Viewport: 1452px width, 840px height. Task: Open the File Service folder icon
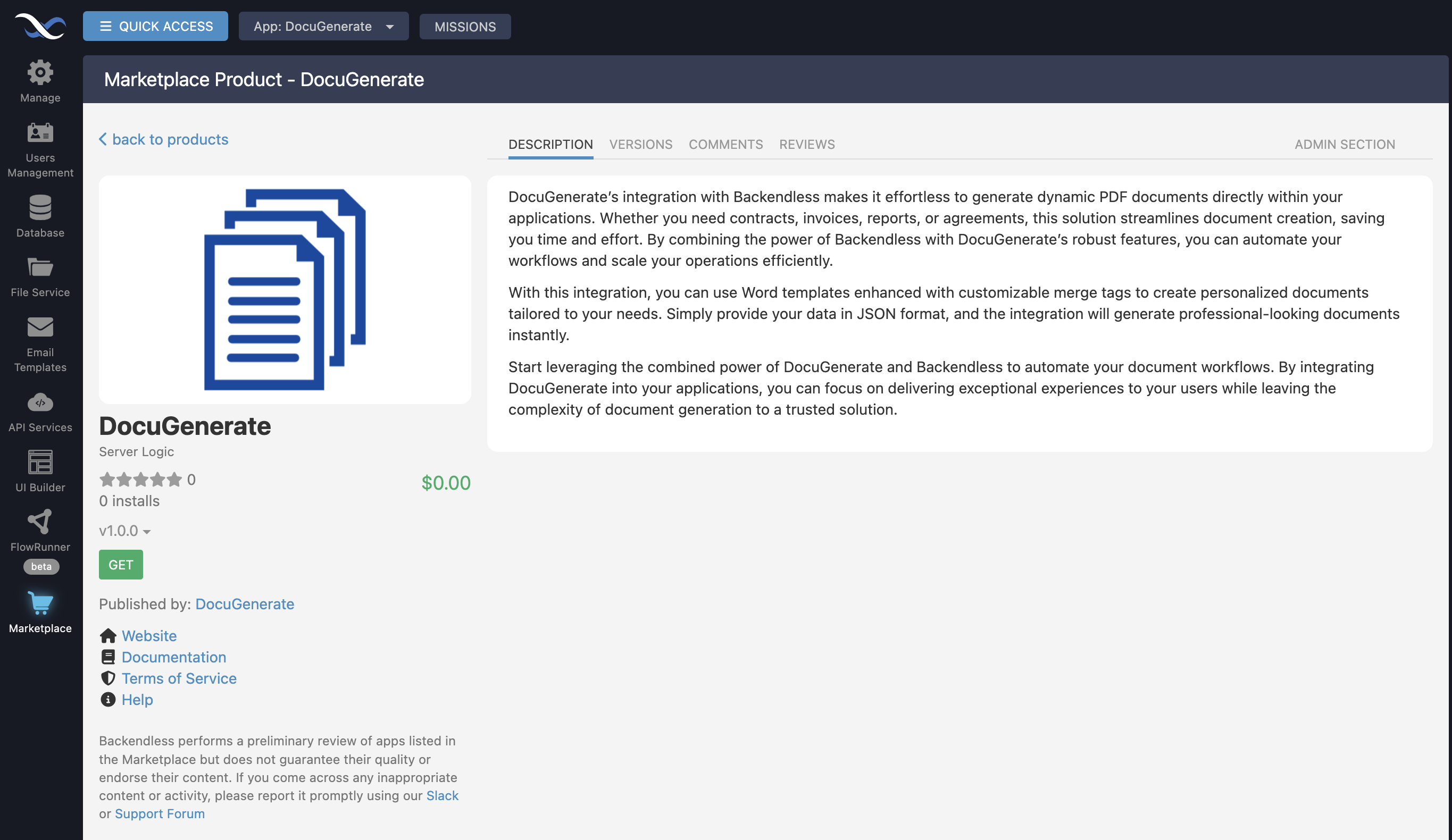(x=40, y=267)
